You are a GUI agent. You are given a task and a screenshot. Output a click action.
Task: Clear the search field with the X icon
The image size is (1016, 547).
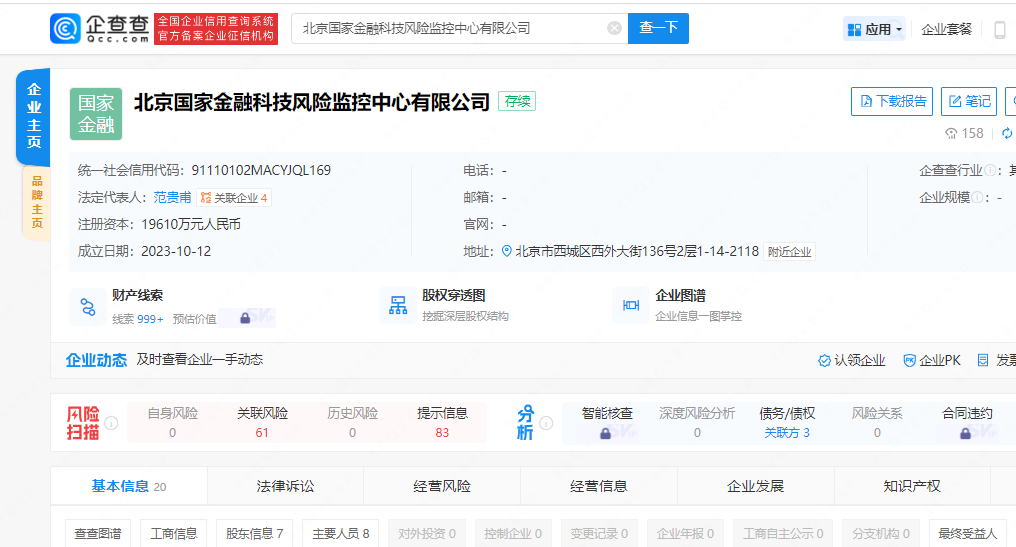614,29
